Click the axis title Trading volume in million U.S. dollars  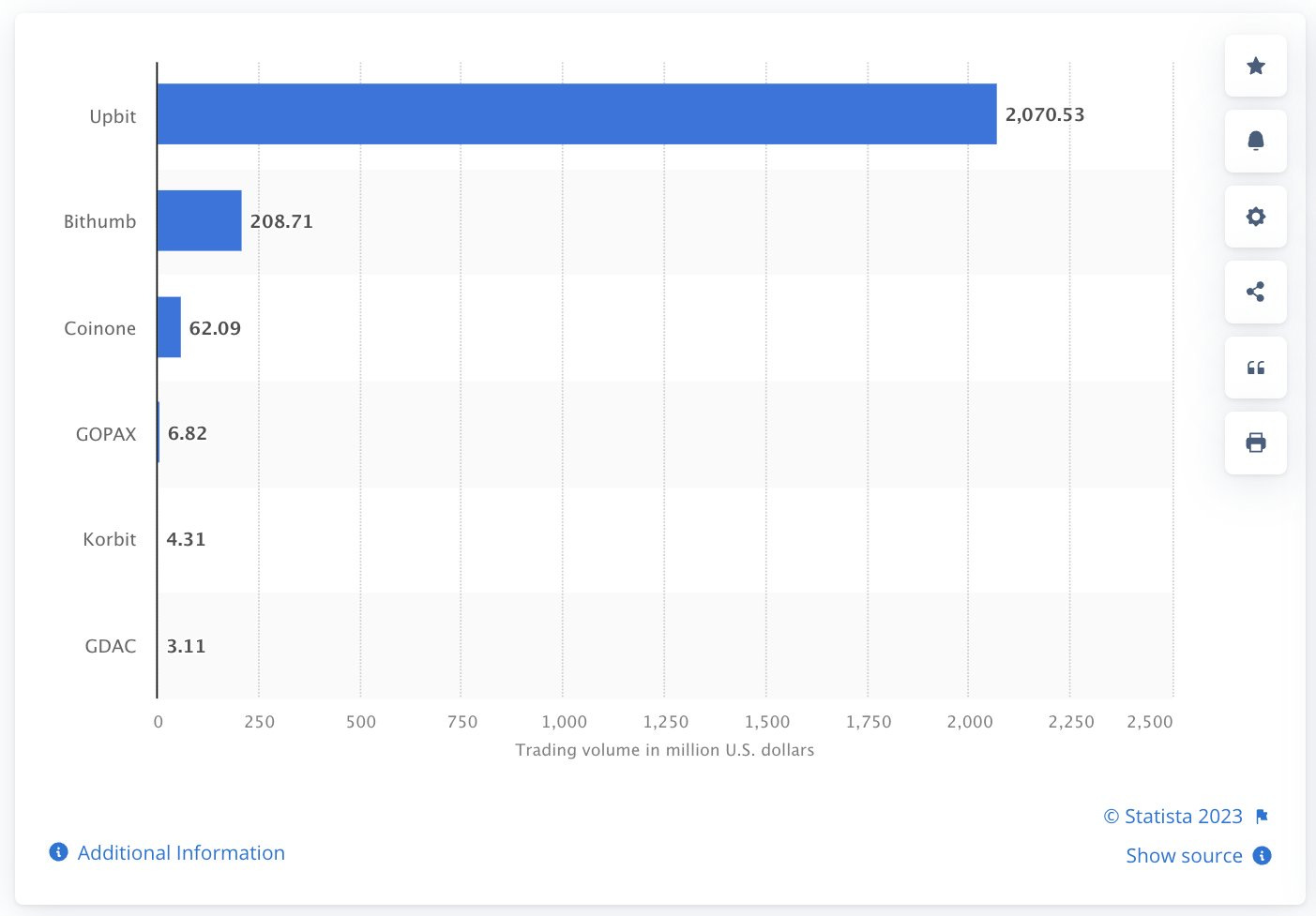point(665,750)
